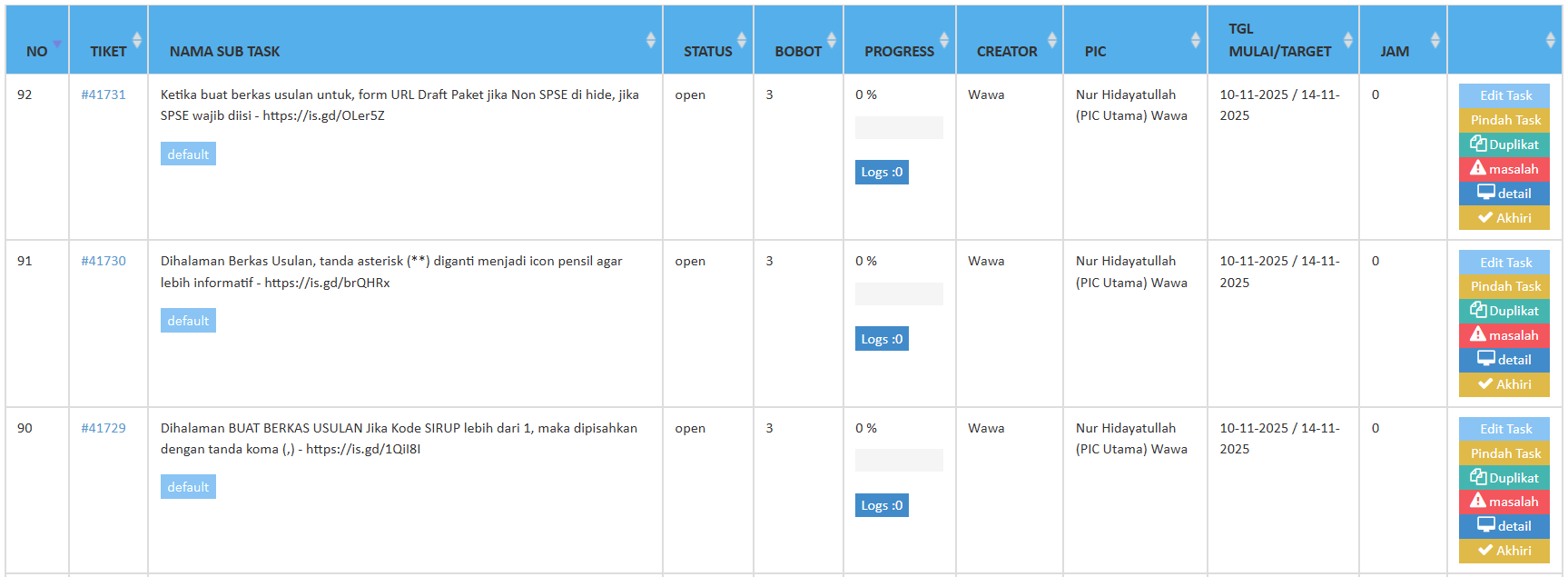
Task: Open detail monitor icon for ticket #41729
Action: [1485, 525]
